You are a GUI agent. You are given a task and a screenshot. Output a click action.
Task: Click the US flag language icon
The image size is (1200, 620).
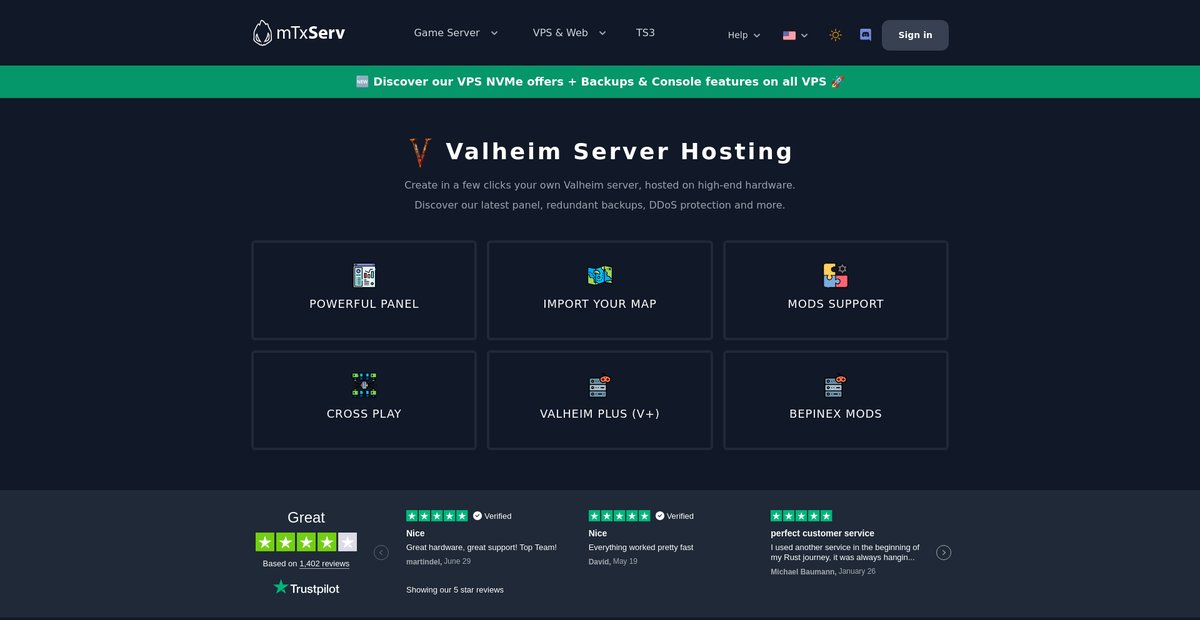(x=789, y=35)
